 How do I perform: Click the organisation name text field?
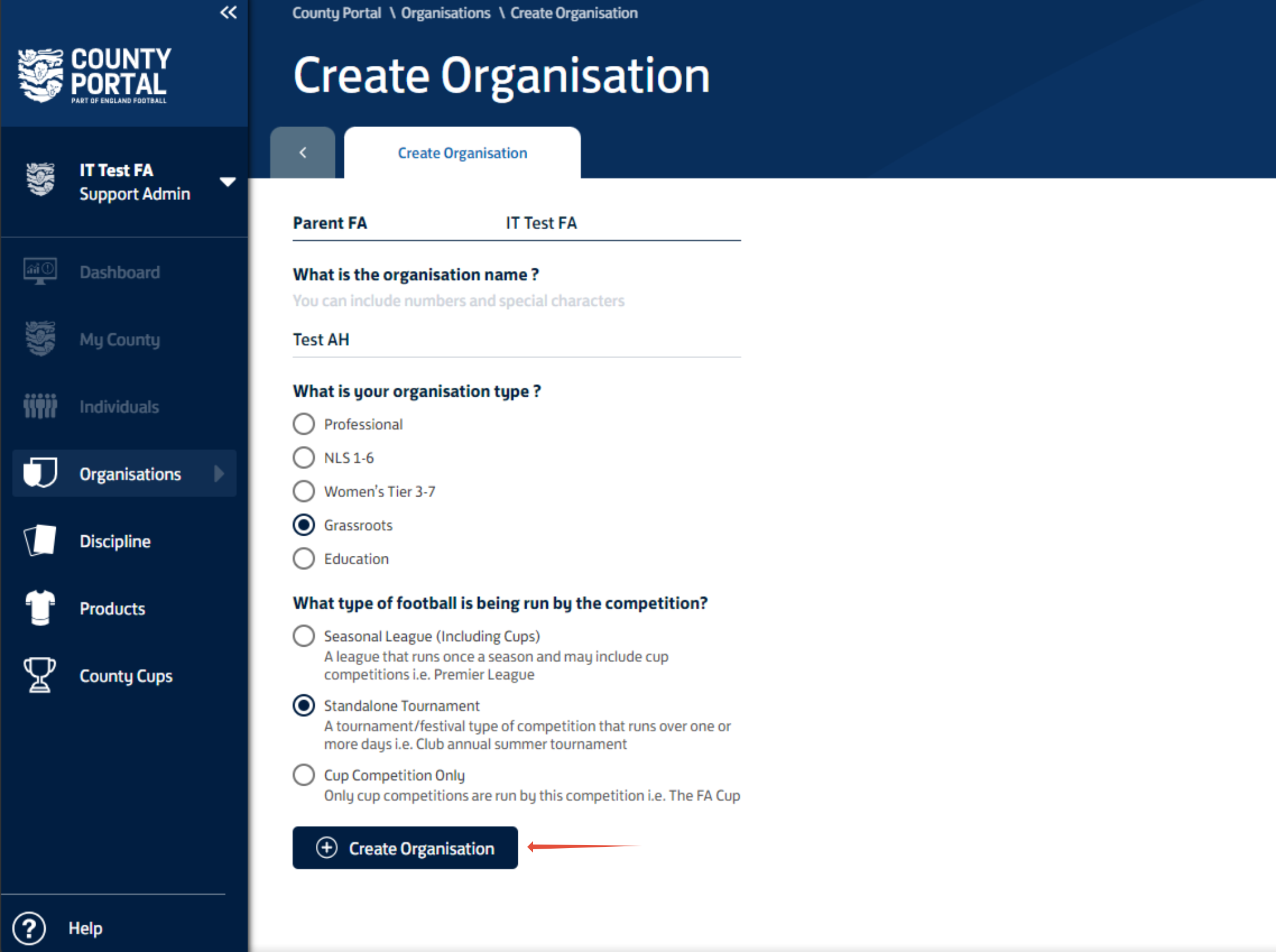tap(516, 340)
